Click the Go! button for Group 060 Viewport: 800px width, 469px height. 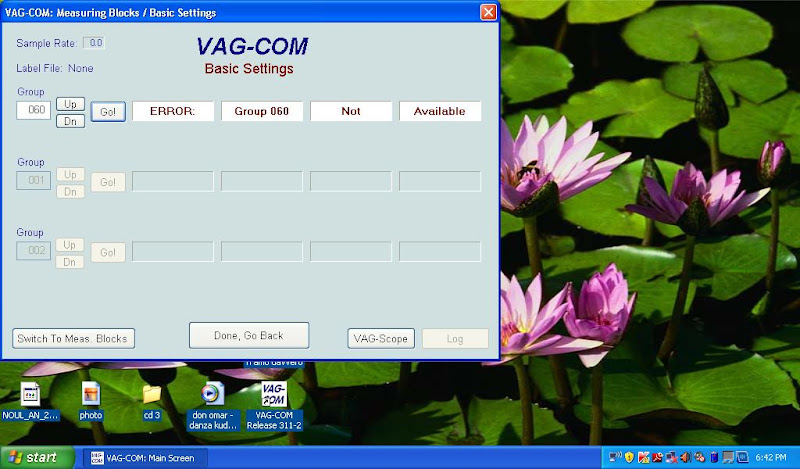(108, 111)
